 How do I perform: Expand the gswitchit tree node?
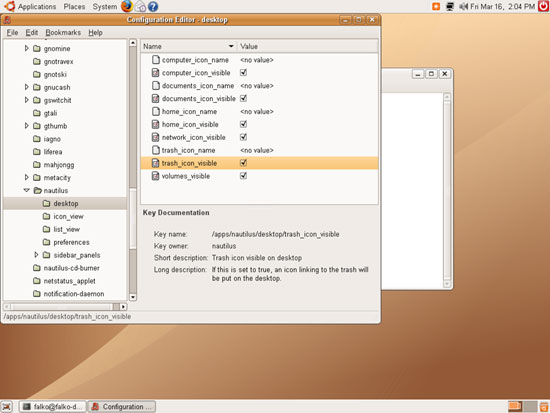coord(27,100)
